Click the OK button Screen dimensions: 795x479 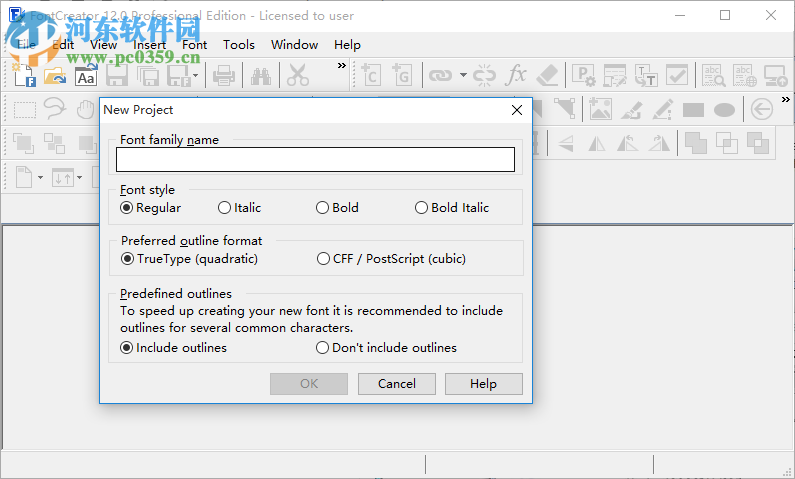309,384
